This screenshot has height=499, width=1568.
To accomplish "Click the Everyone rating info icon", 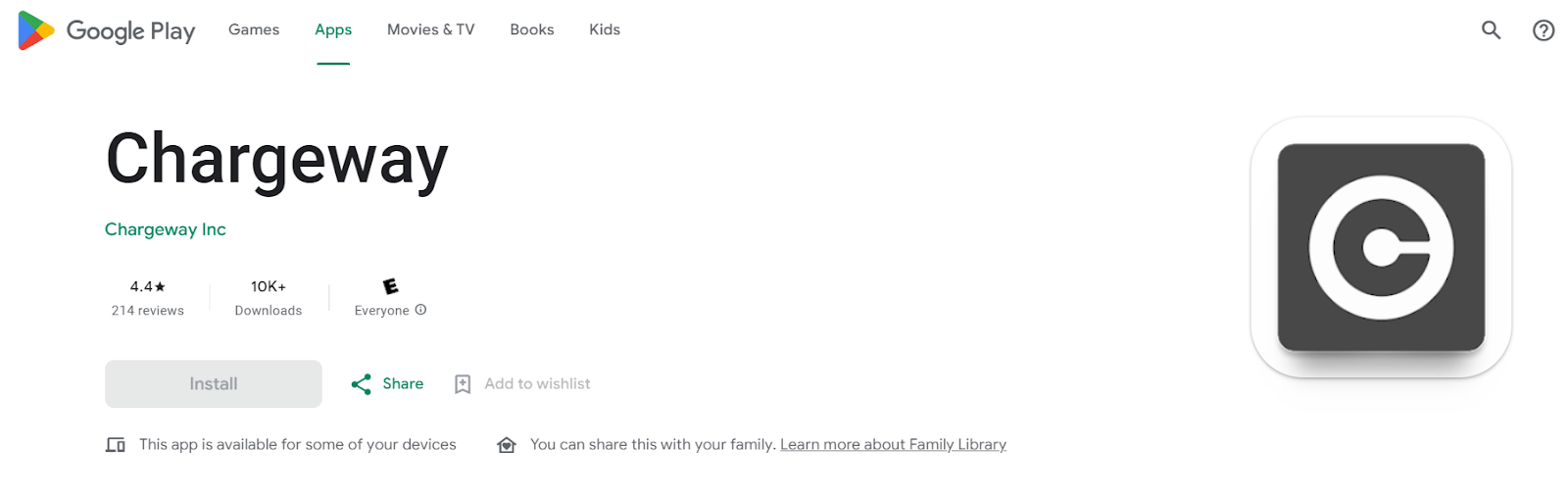I will click(420, 310).
